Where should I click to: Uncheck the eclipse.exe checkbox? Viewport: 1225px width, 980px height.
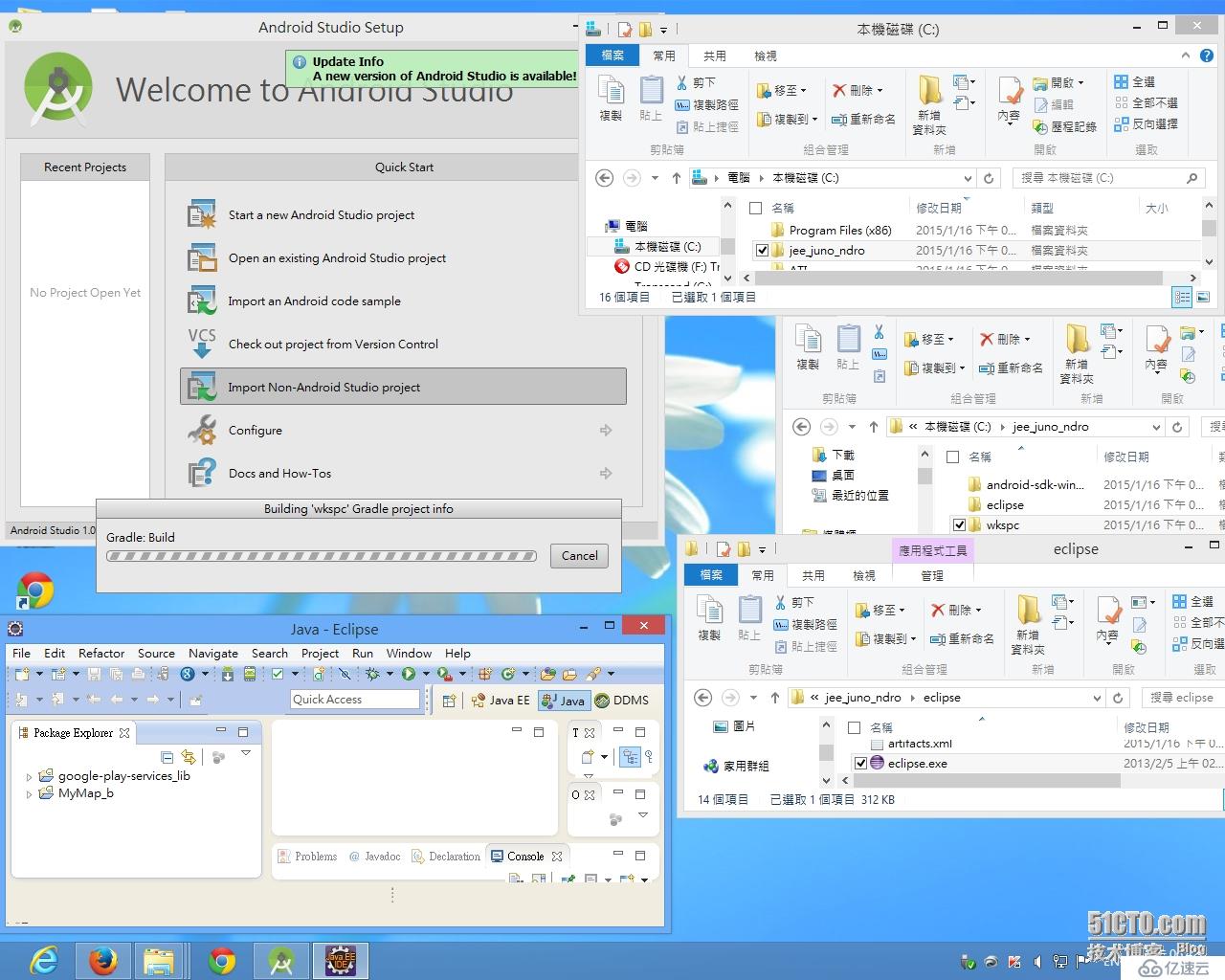click(x=860, y=763)
